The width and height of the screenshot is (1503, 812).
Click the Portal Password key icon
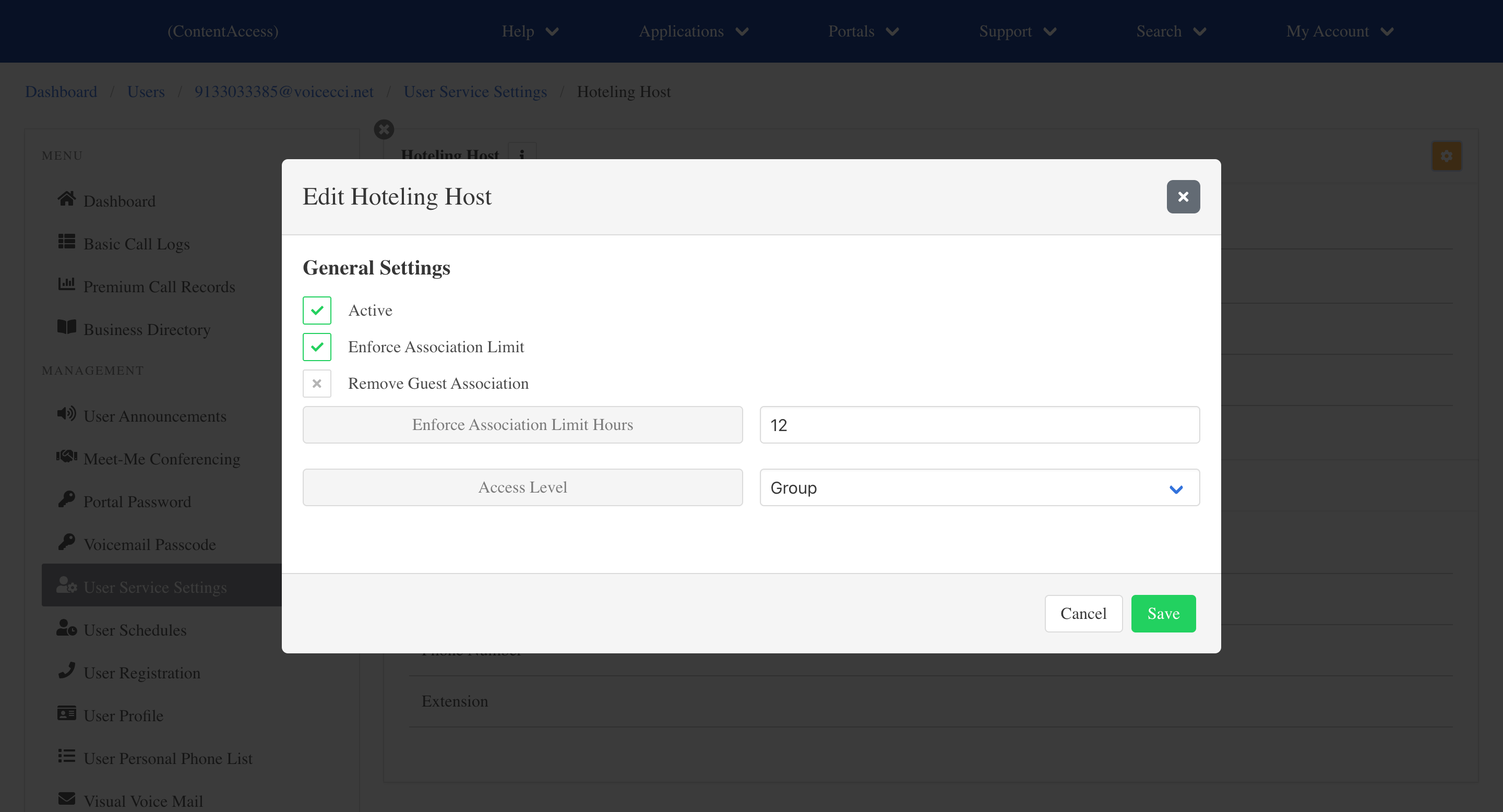[x=66, y=499]
